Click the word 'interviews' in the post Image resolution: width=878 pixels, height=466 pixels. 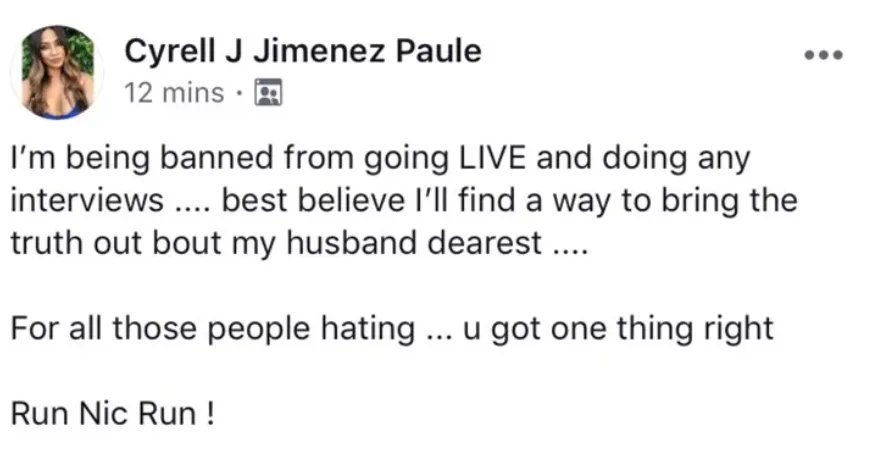click(87, 201)
